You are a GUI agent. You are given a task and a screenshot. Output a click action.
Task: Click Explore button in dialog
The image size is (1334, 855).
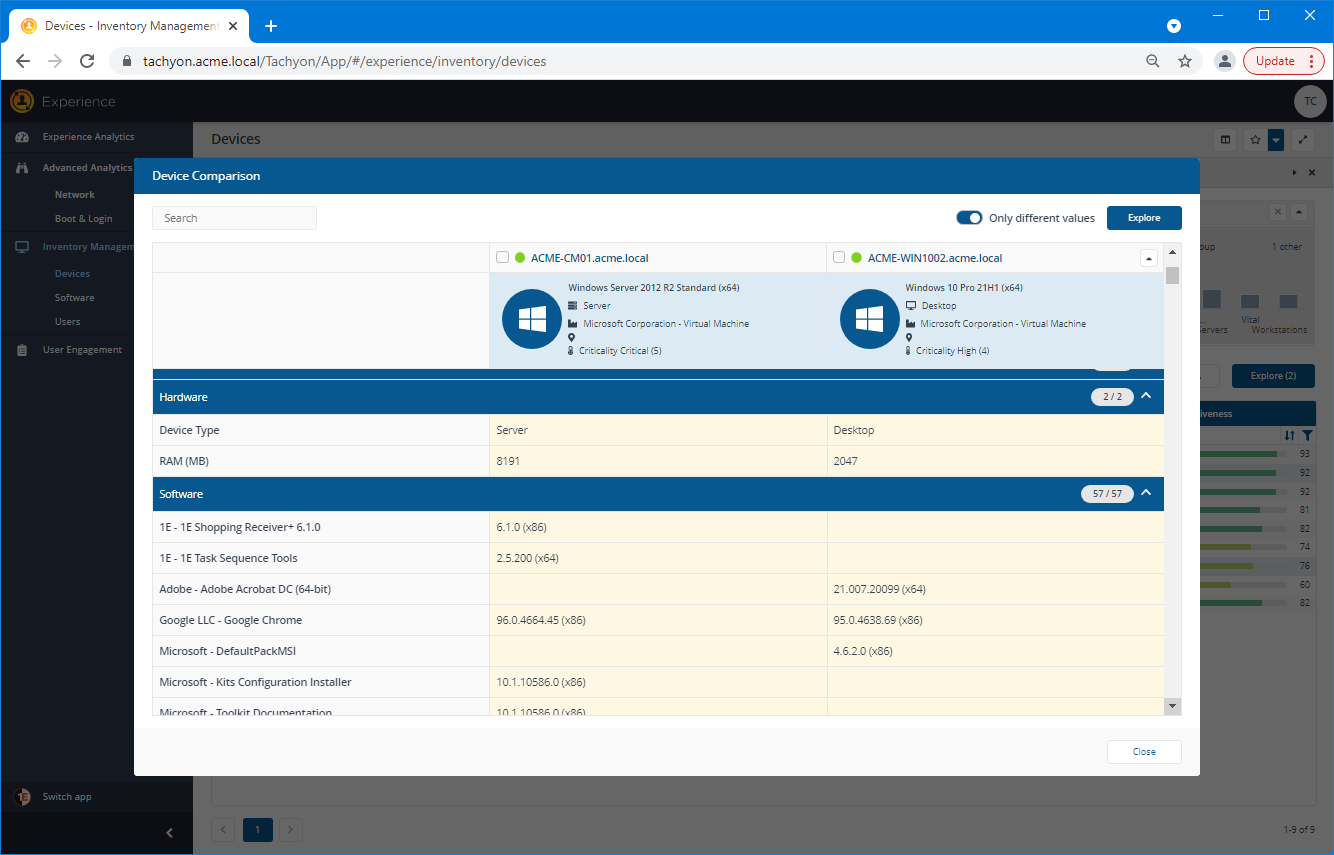[x=1144, y=218]
